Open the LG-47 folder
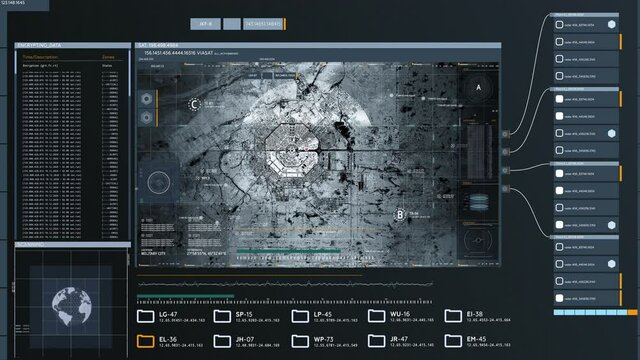Screen dimensions: 640x360 point(145,316)
